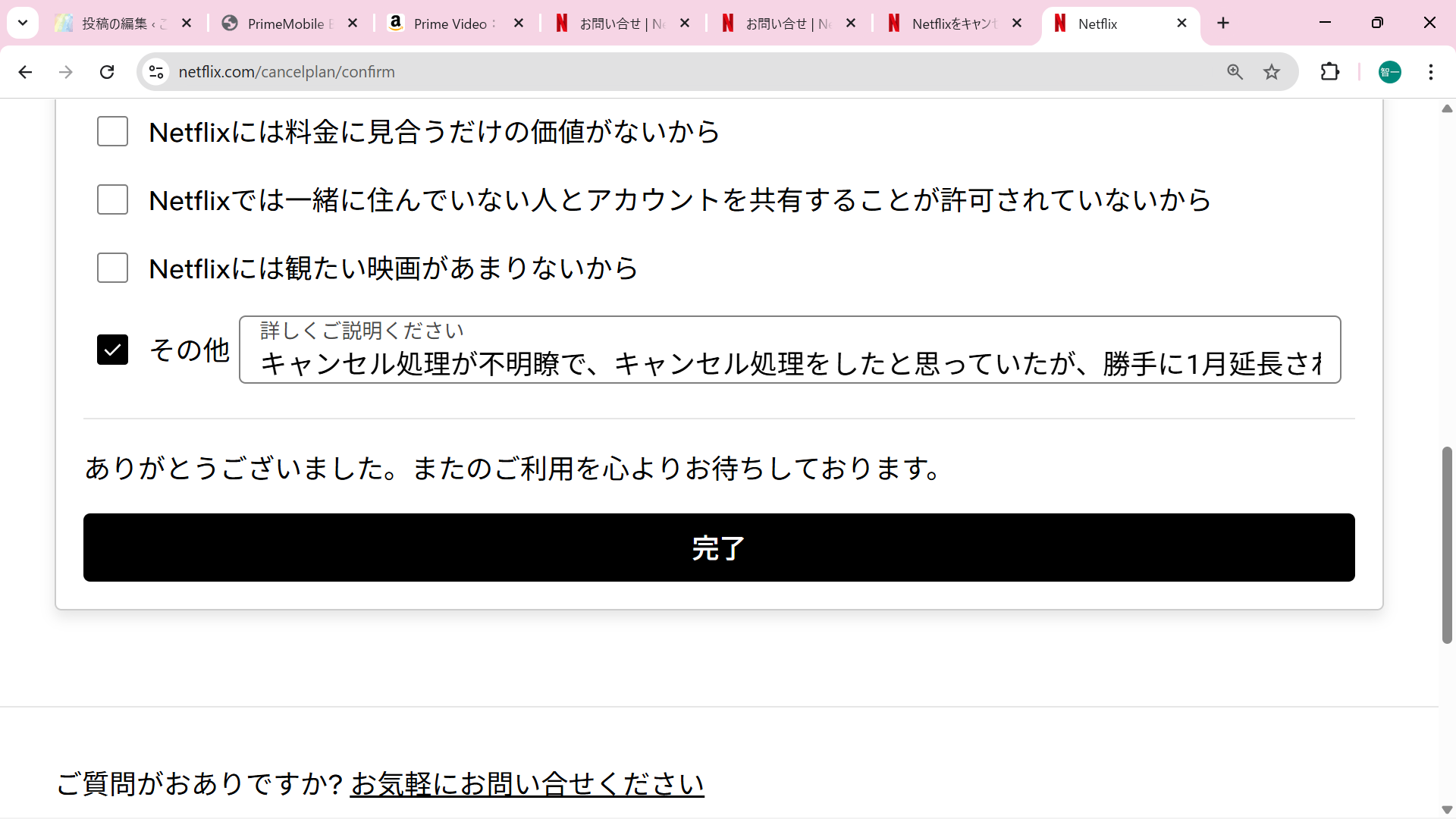Open the new tab plus button
This screenshot has height=819, width=1456.
1223,24
